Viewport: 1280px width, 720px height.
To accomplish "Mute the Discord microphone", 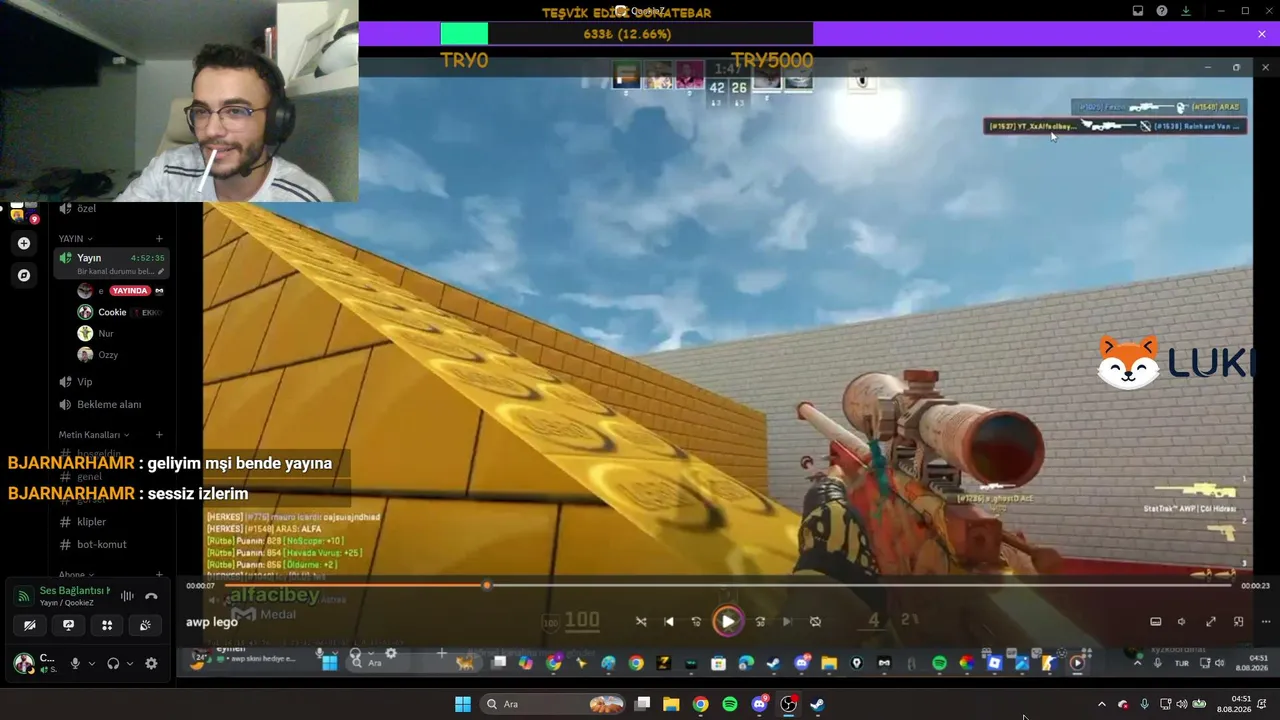I will point(75,663).
